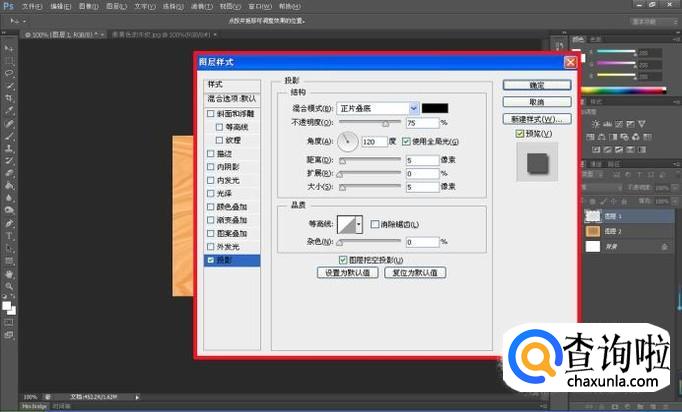Click the 确定 button

(537, 85)
